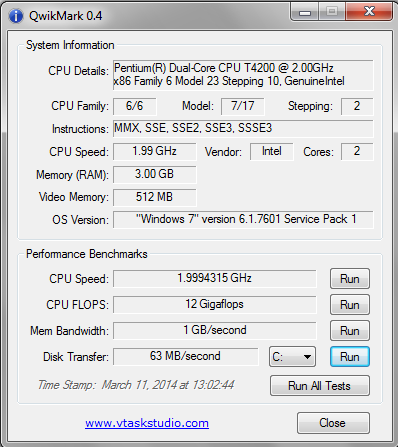Click the Memory (RAM) 3.00 GB field

[155, 174]
